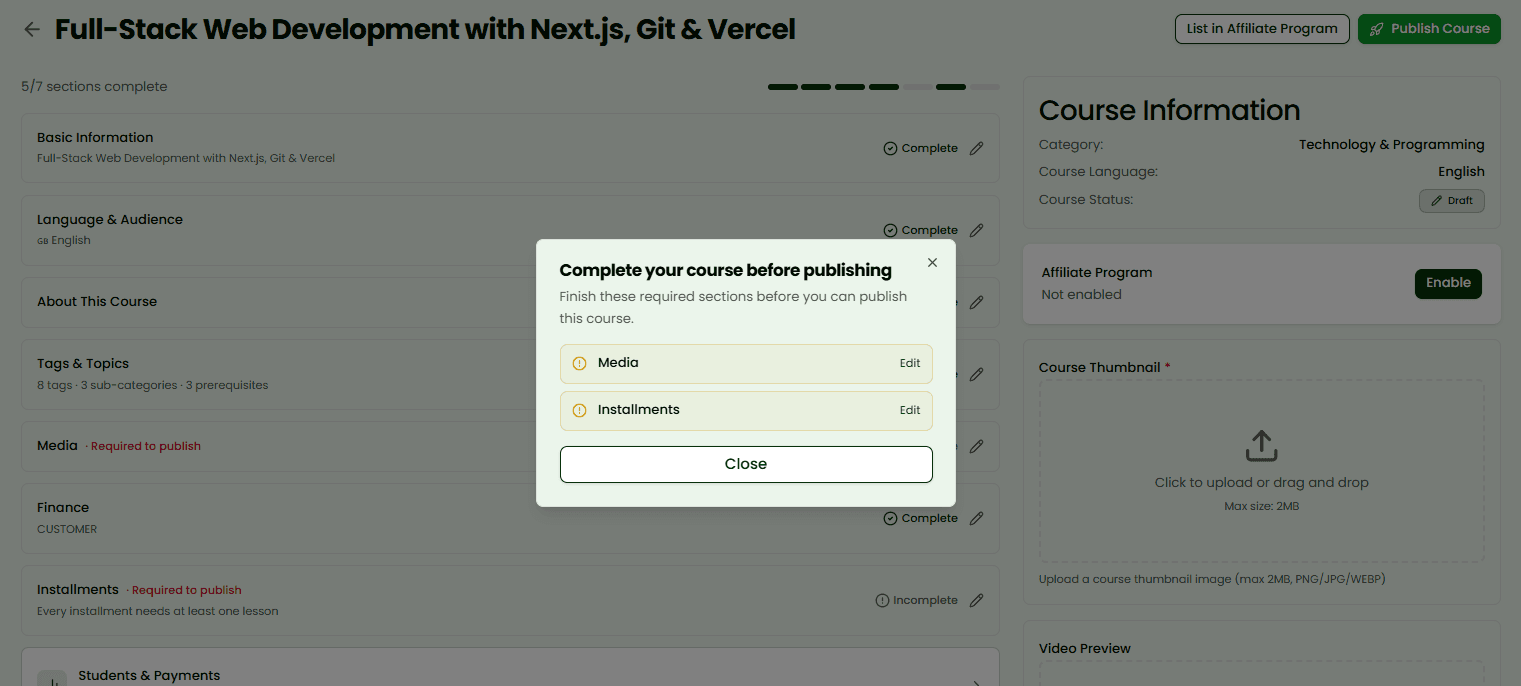Click the 'Not enabled' affiliate status text
The image size is (1521, 686).
(1081, 295)
